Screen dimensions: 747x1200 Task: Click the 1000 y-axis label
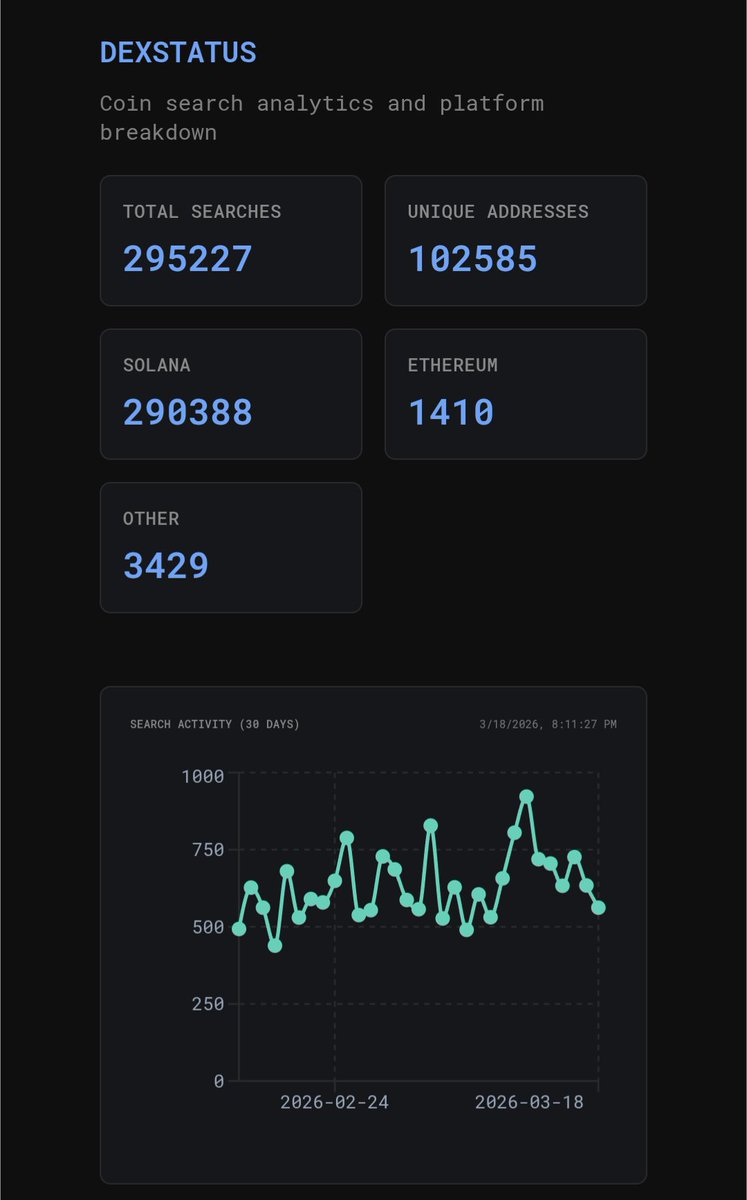[203, 775]
